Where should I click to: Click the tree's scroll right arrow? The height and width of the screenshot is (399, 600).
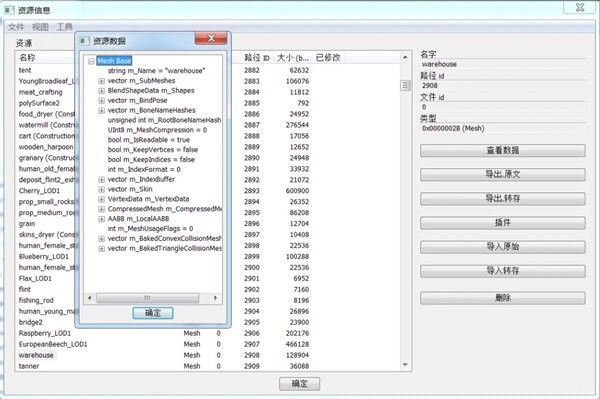coord(215,298)
